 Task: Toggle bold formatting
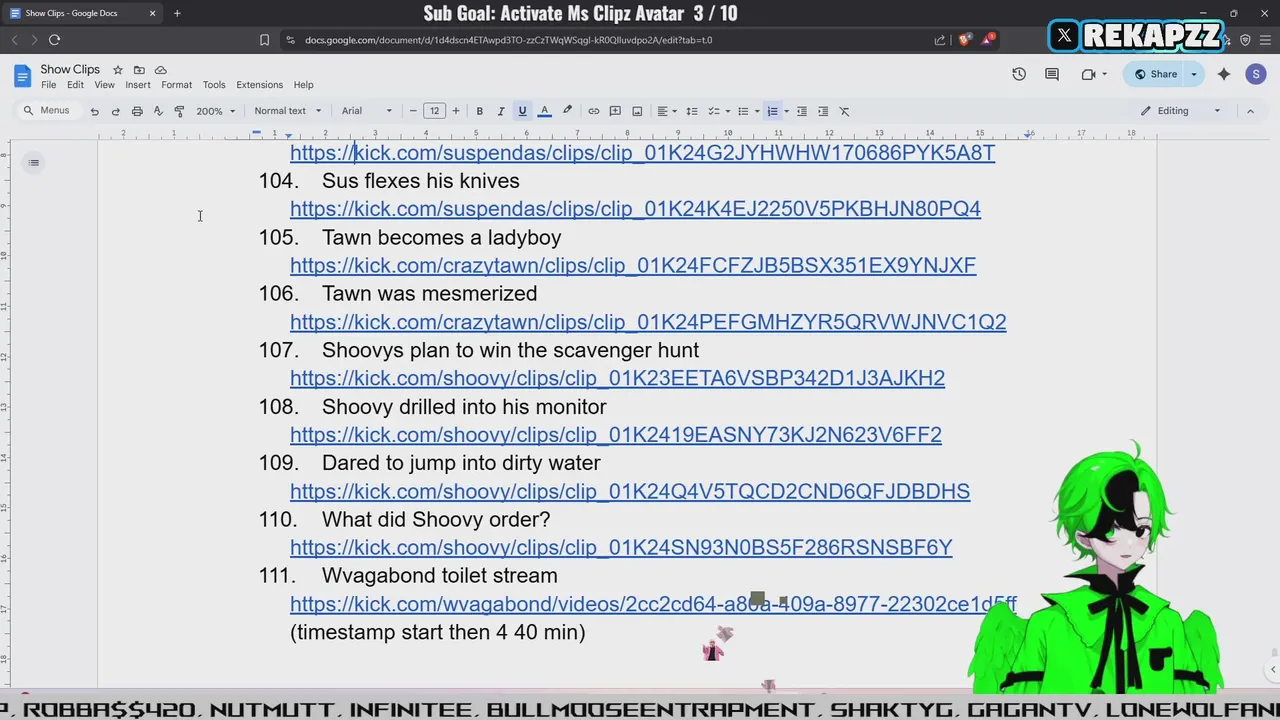[479, 111]
